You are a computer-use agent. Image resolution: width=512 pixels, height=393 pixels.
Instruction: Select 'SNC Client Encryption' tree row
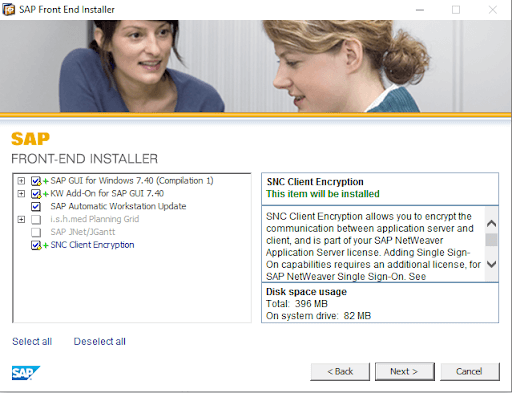(x=92, y=245)
